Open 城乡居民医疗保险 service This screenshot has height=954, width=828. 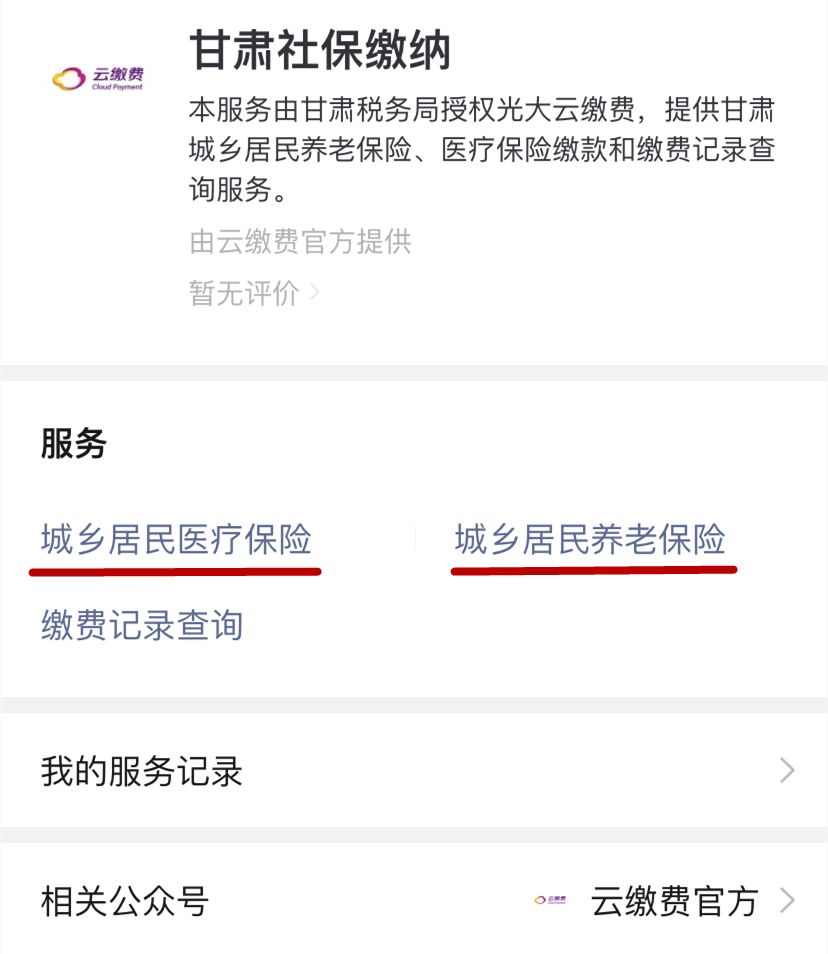click(x=176, y=539)
